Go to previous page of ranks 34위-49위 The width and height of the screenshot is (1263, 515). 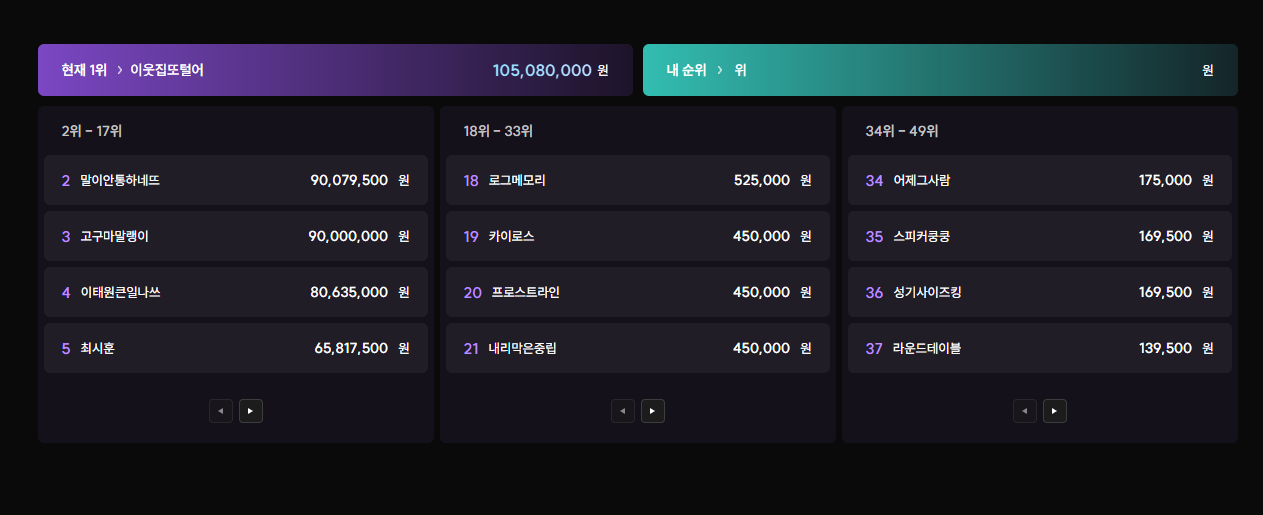point(1025,411)
